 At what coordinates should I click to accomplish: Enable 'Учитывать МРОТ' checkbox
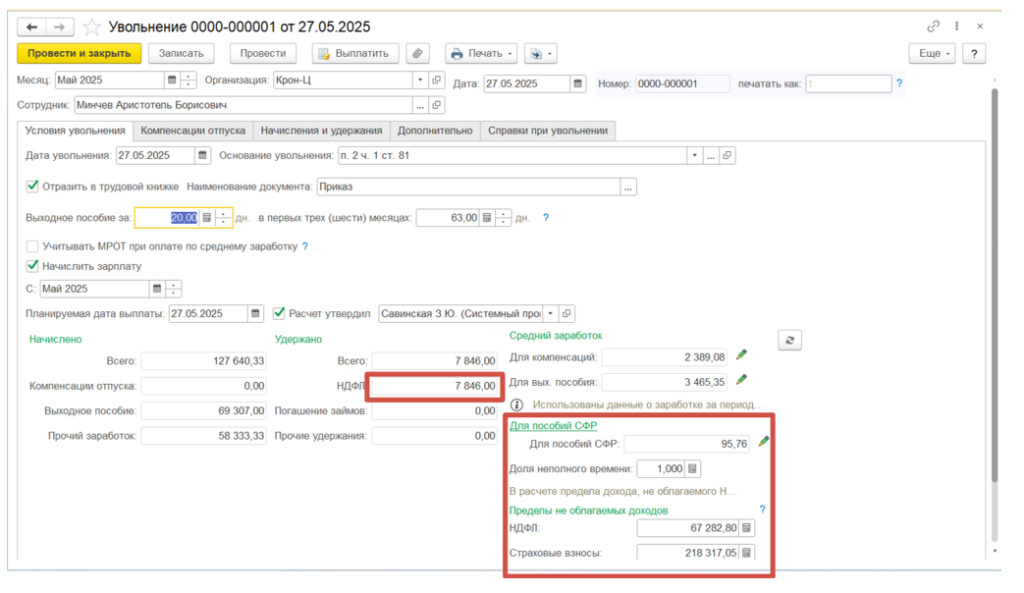pos(32,246)
